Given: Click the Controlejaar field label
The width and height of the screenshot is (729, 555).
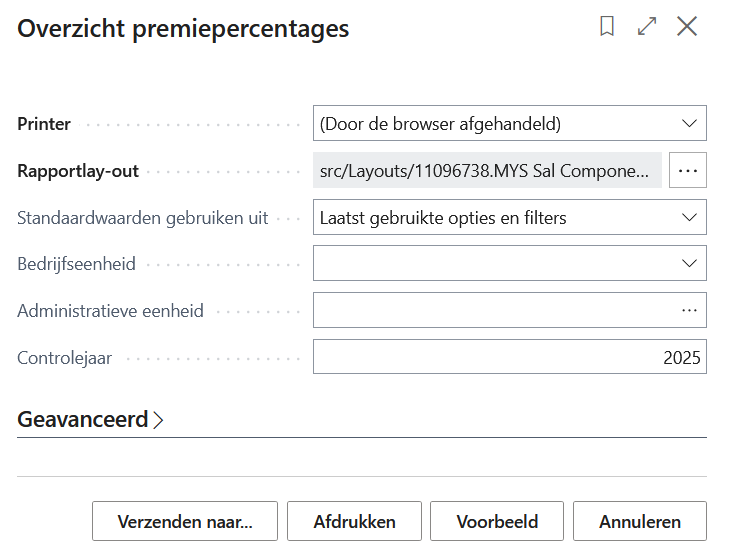Looking at the screenshot, I should [x=64, y=358].
